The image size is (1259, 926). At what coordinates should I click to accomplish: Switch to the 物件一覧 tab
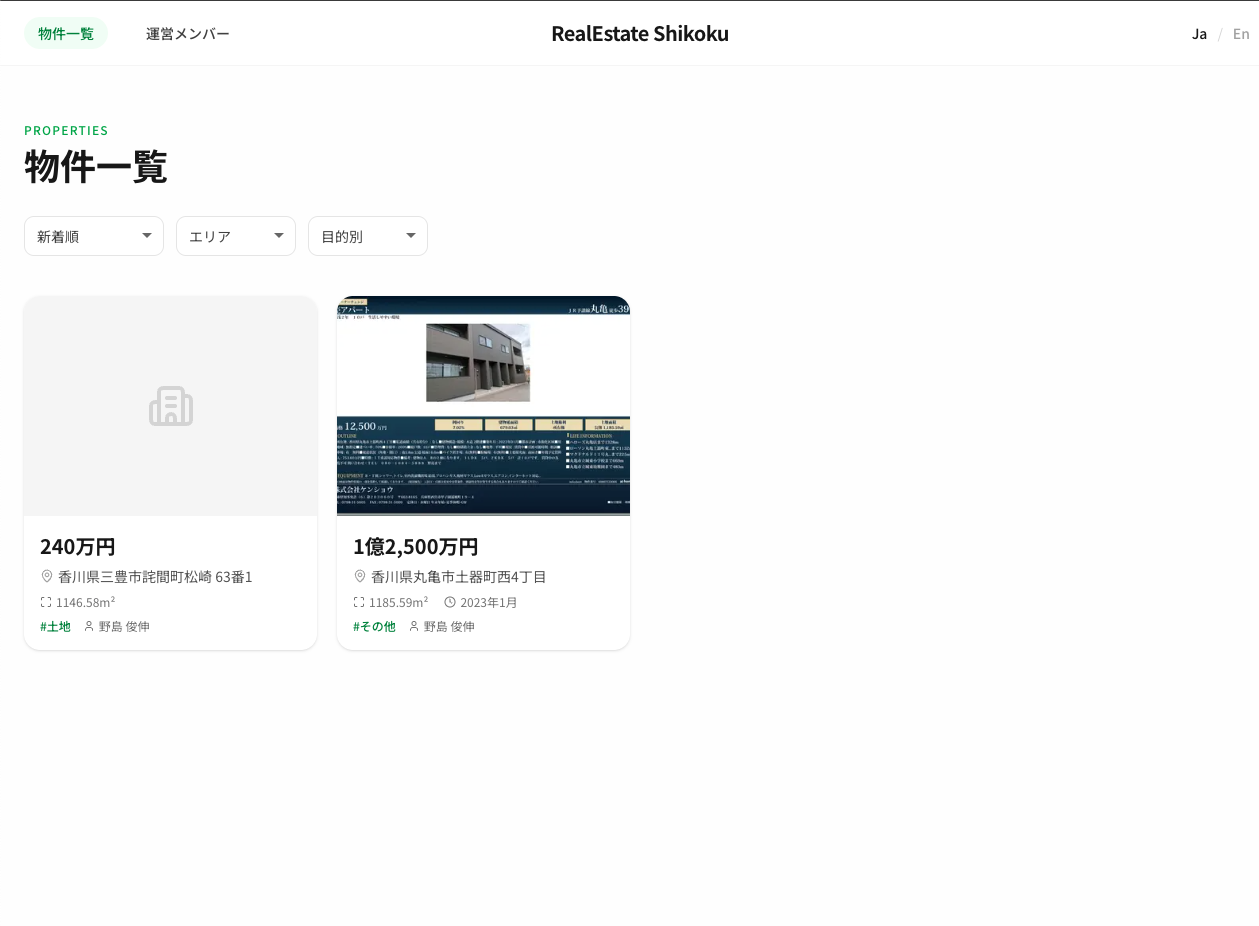pos(66,33)
